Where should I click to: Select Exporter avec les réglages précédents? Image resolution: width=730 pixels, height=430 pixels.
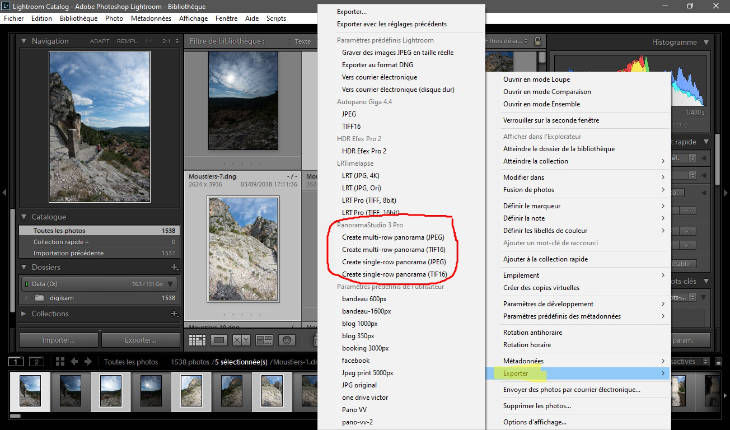point(392,24)
